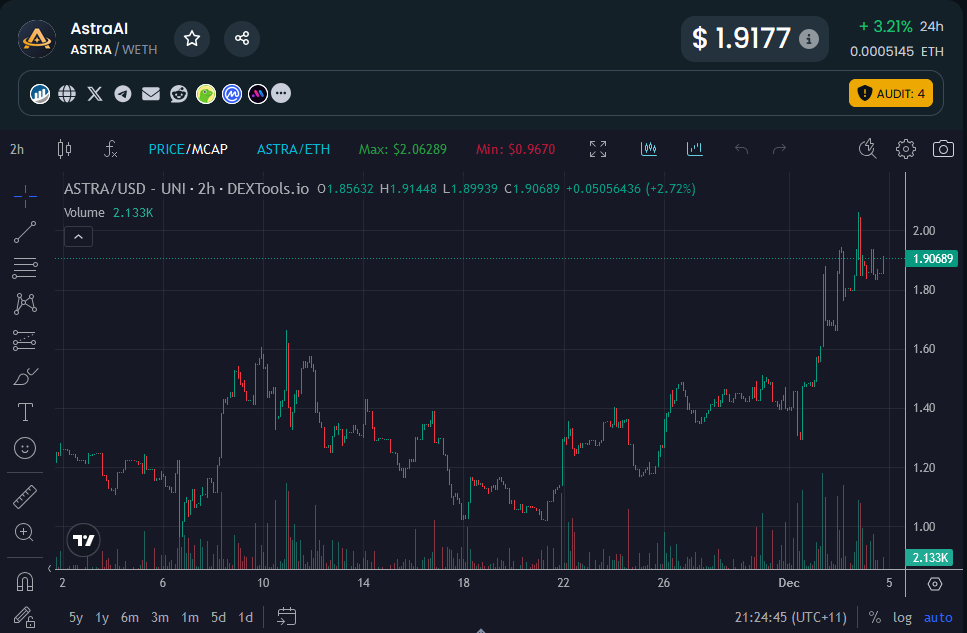This screenshot has width=967, height=633.
Task: Select the forecasting and measurement tool
Action: (x=25, y=340)
